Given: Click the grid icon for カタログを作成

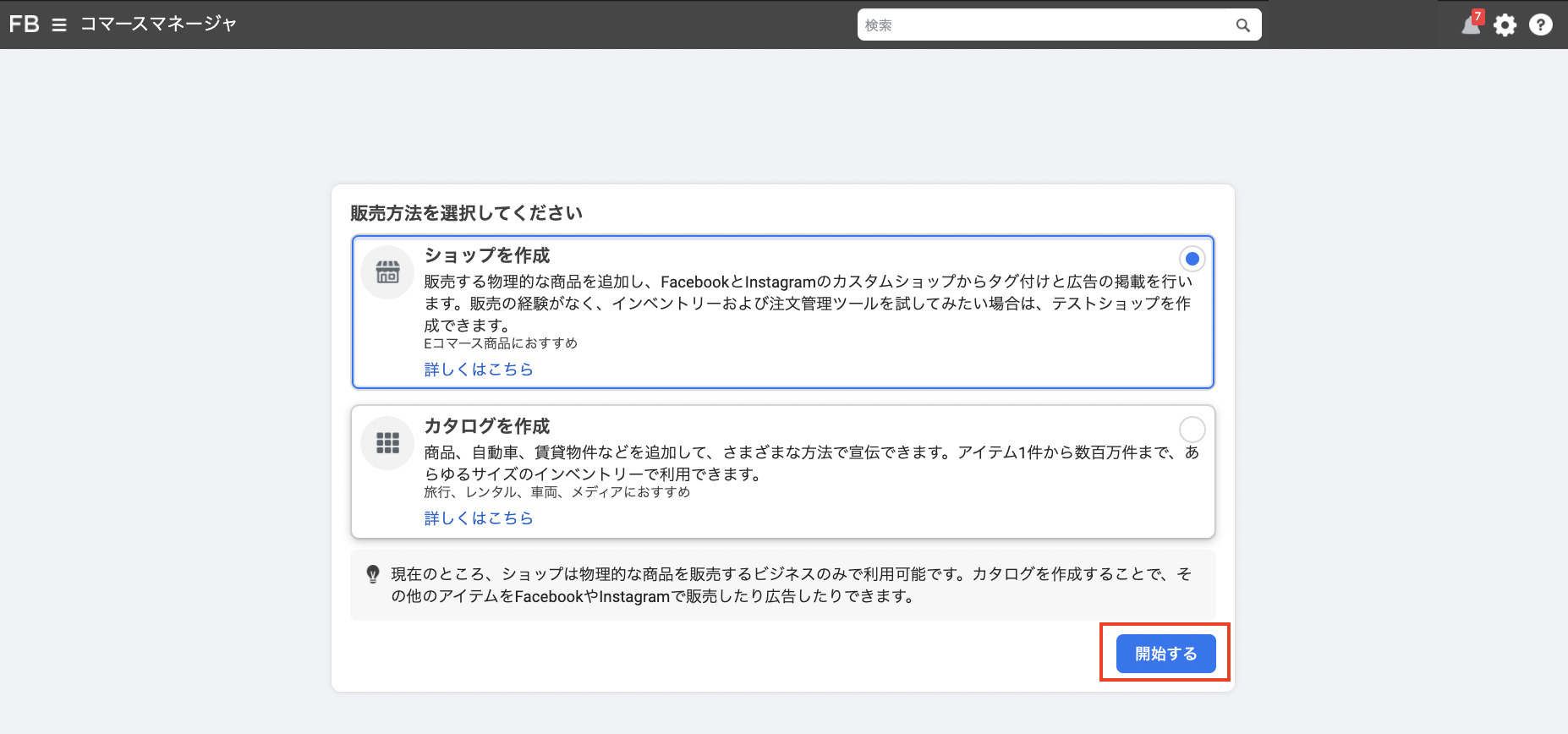Looking at the screenshot, I should pos(387,443).
